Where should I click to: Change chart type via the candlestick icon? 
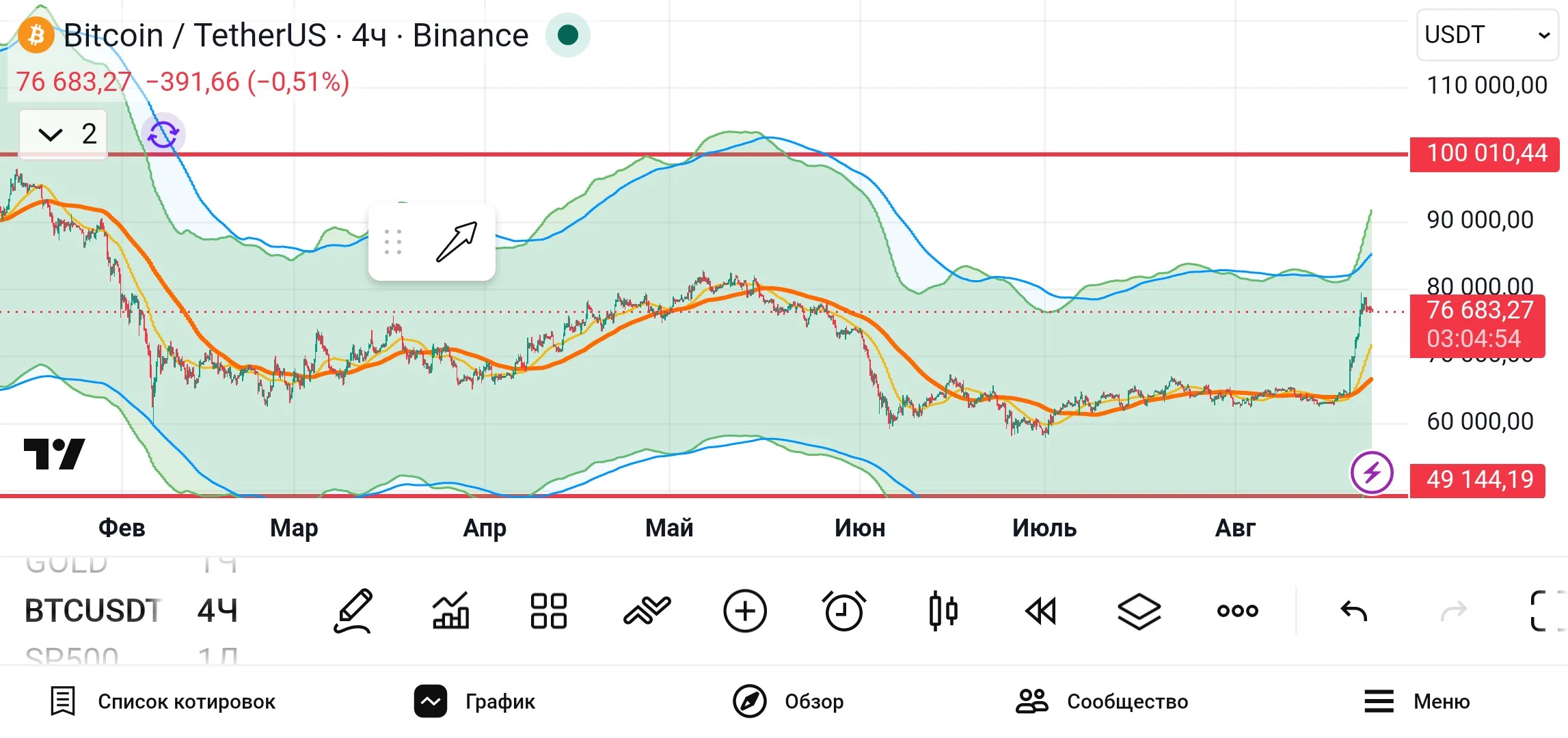click(943, 610)
